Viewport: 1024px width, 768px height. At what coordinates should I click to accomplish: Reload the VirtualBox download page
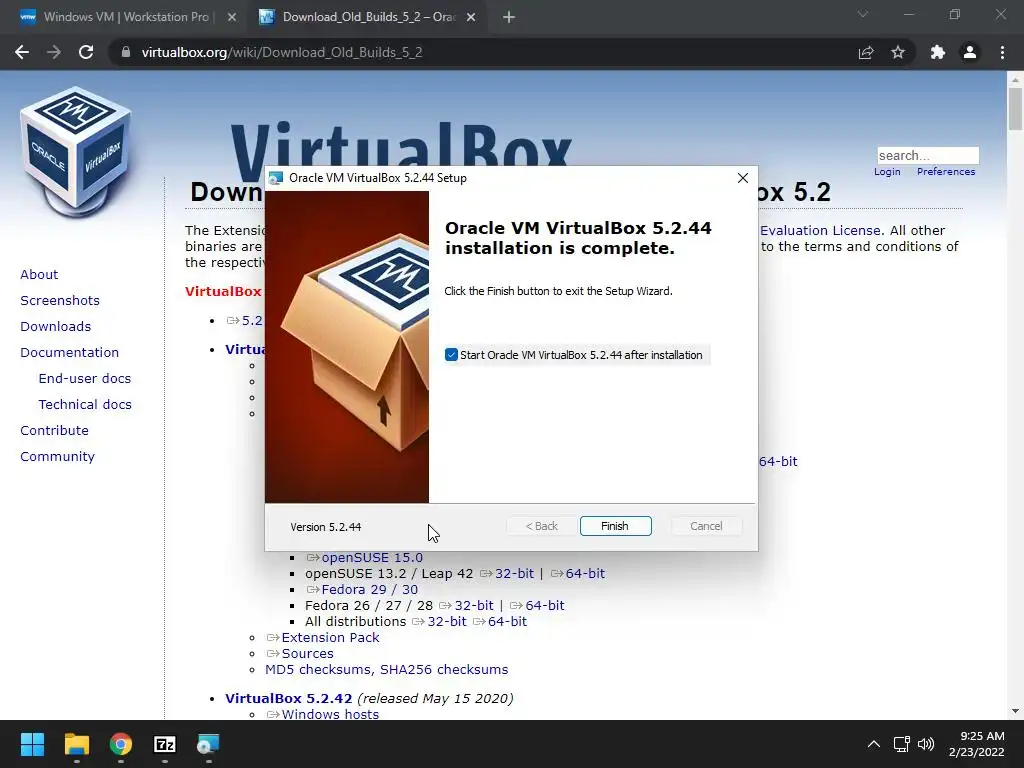pos(86,52)
